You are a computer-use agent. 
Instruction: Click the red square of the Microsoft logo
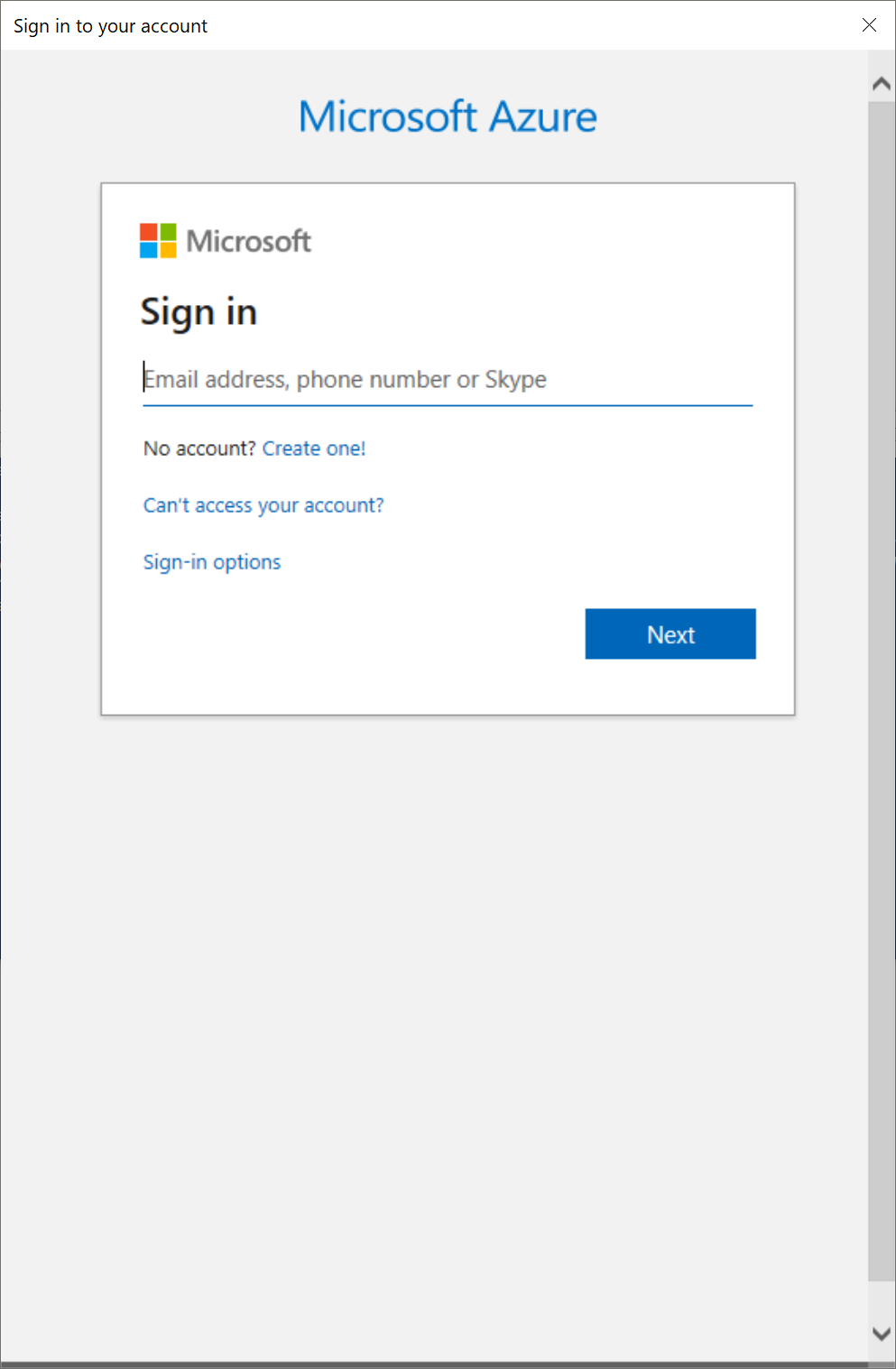pos(149,232)
